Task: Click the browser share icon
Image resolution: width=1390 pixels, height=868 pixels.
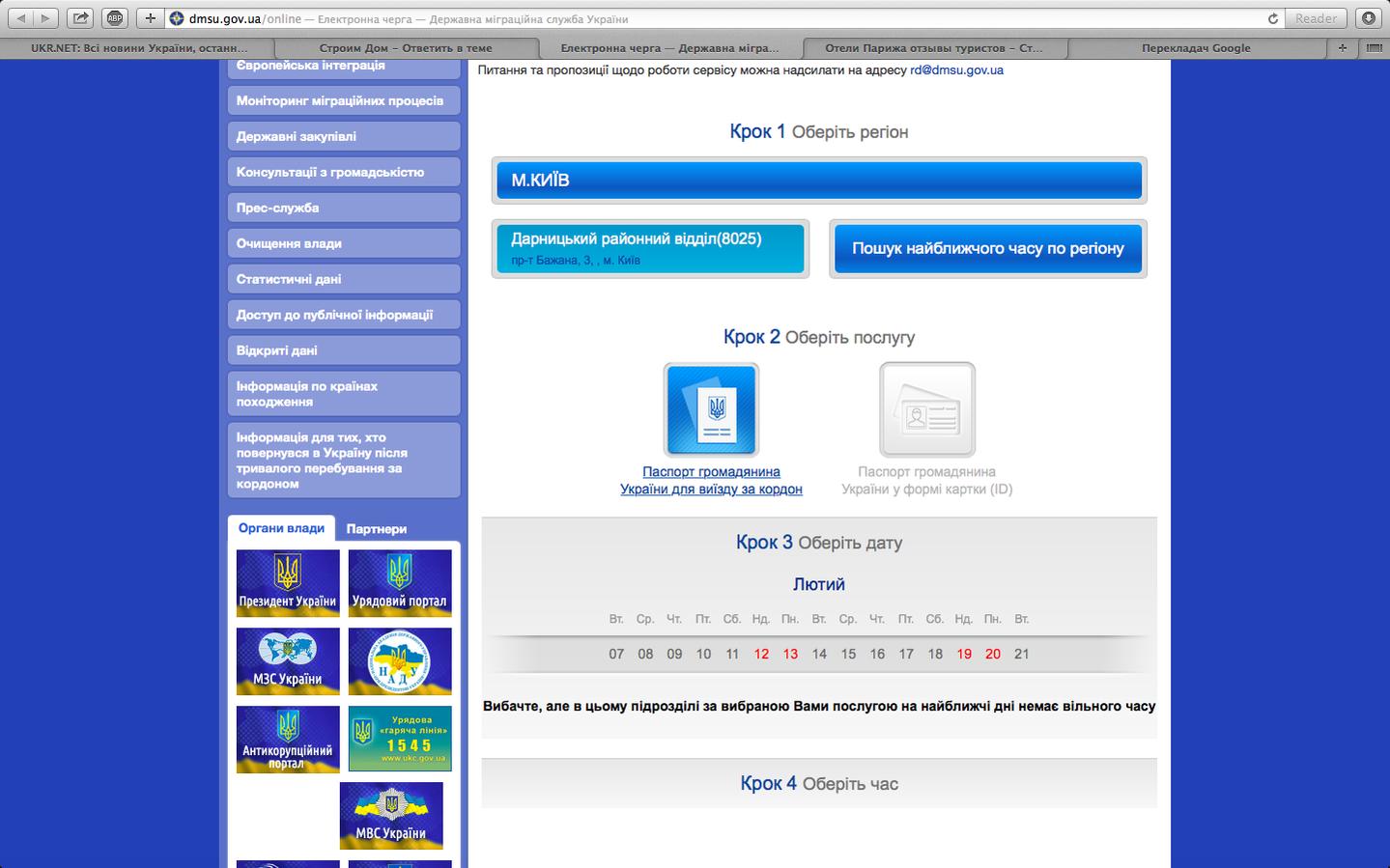Action: pyautogui.click(x=81, y=18)
